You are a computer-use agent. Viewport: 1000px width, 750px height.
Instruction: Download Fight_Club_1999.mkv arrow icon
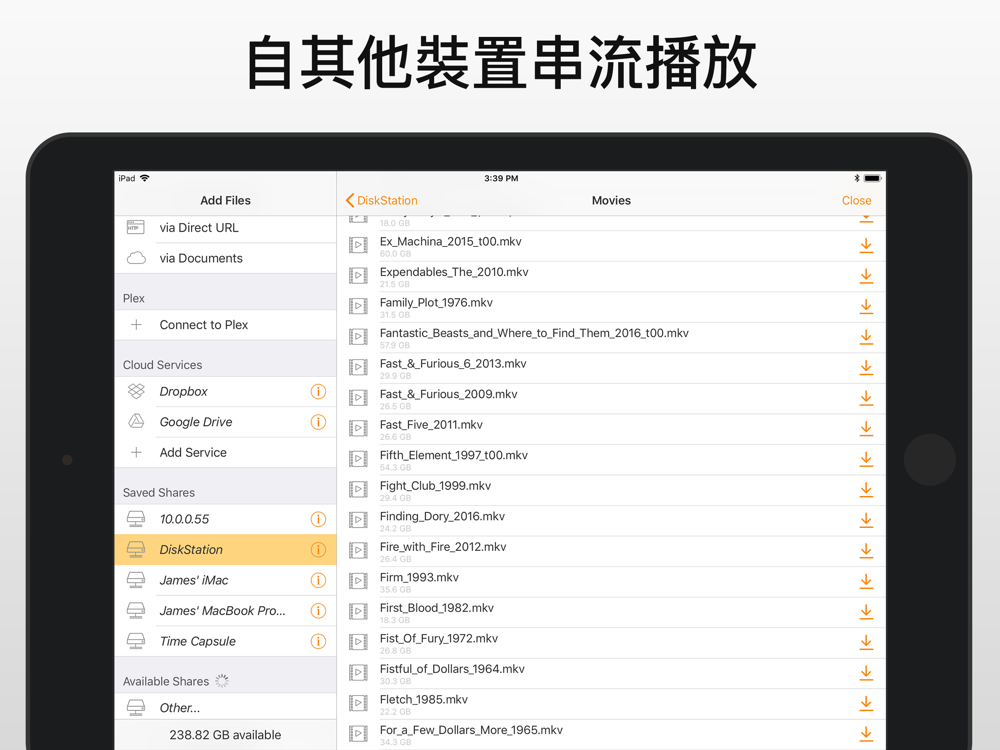point(866,490)
